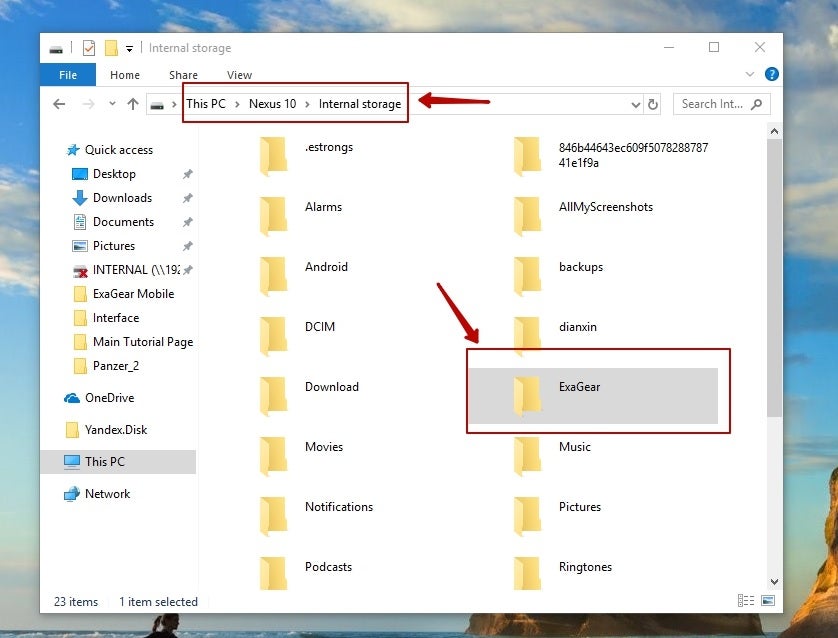Expand the ribbon with the chevron

point(750,74)
